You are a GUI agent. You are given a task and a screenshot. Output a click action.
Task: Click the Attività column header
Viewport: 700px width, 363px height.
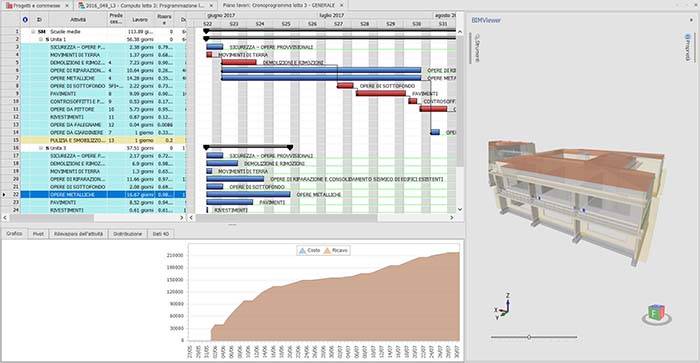point(78,20)
